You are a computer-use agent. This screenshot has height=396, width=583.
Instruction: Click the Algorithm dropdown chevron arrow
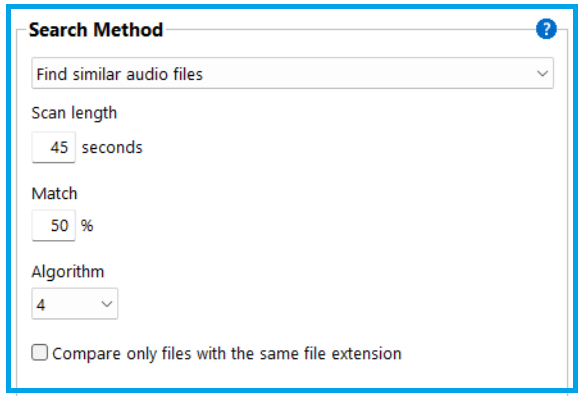(107, 304)
